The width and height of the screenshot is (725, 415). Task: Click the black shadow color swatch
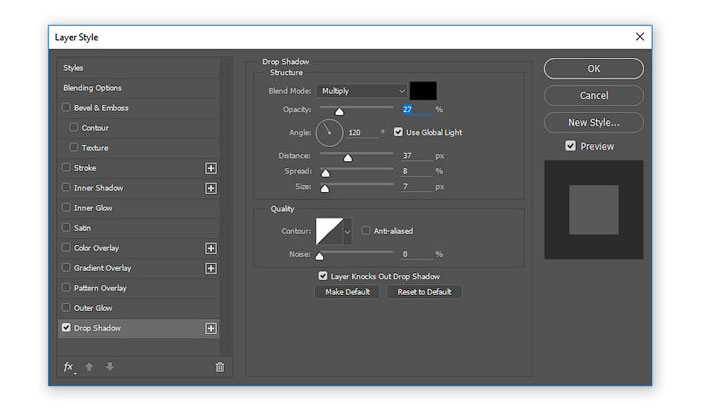click(423, 91)
